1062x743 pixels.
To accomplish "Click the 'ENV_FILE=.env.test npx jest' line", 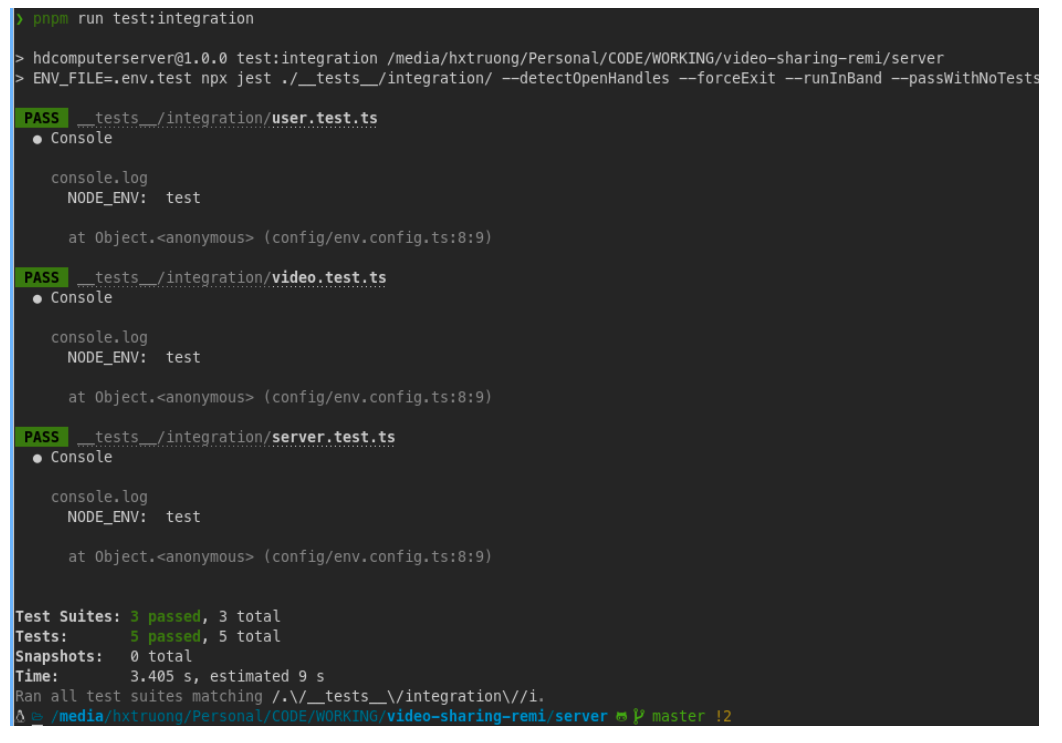I will (527, 79).
